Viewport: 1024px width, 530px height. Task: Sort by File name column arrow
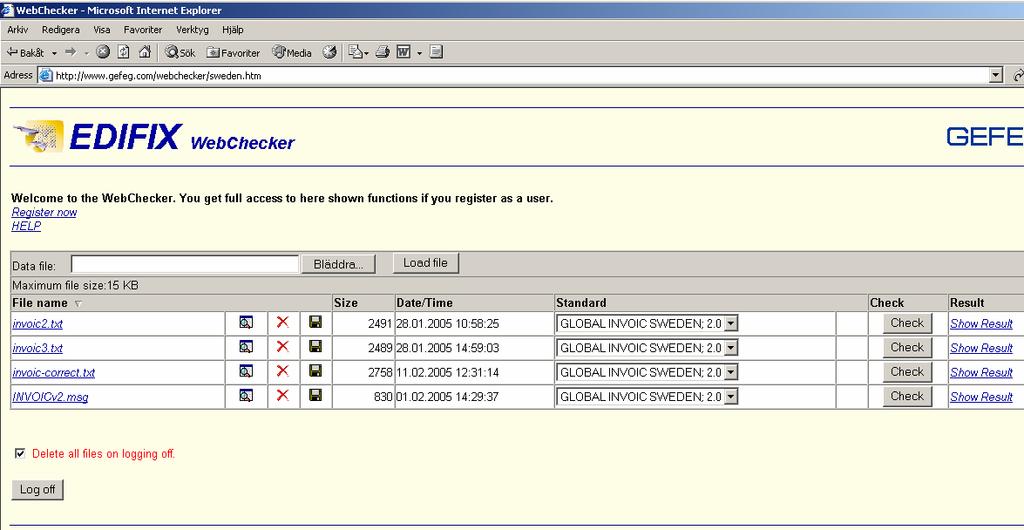coord(78,304)
